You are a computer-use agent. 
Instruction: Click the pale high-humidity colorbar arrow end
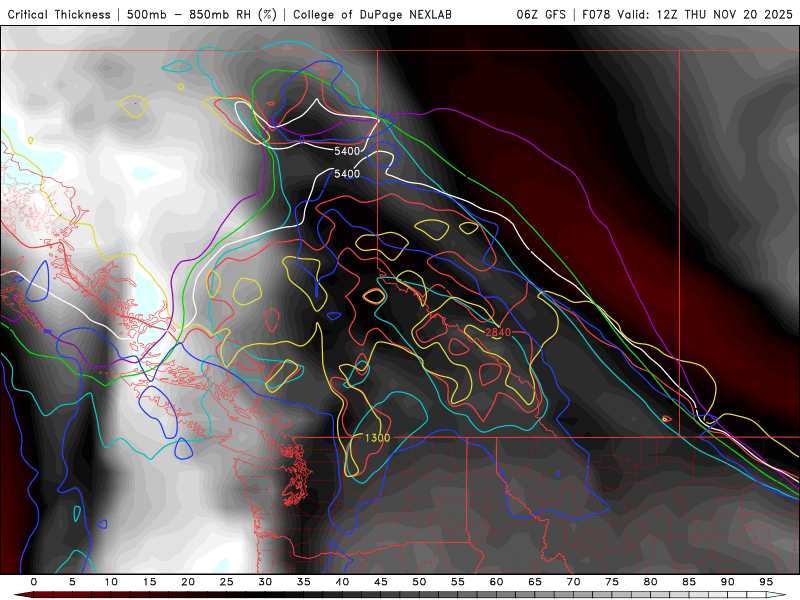[x=776, y=595]
